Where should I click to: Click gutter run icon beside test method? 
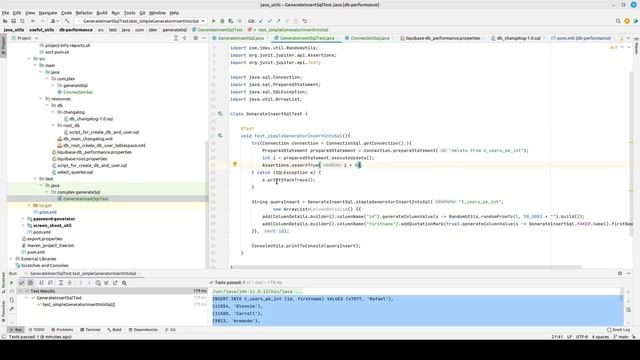[x=220, y=136]
